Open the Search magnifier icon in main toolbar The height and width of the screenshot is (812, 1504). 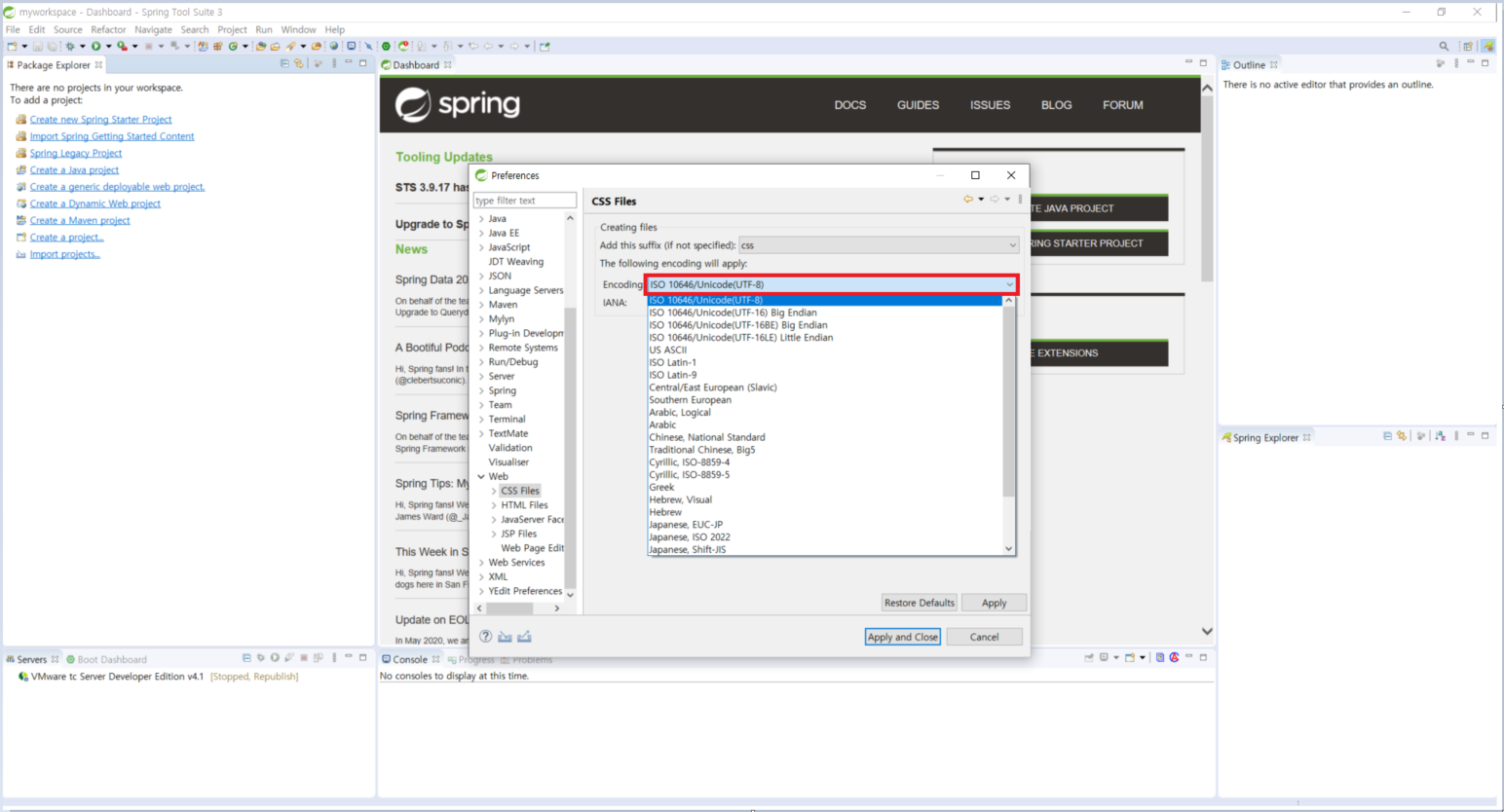[1444, 46]
